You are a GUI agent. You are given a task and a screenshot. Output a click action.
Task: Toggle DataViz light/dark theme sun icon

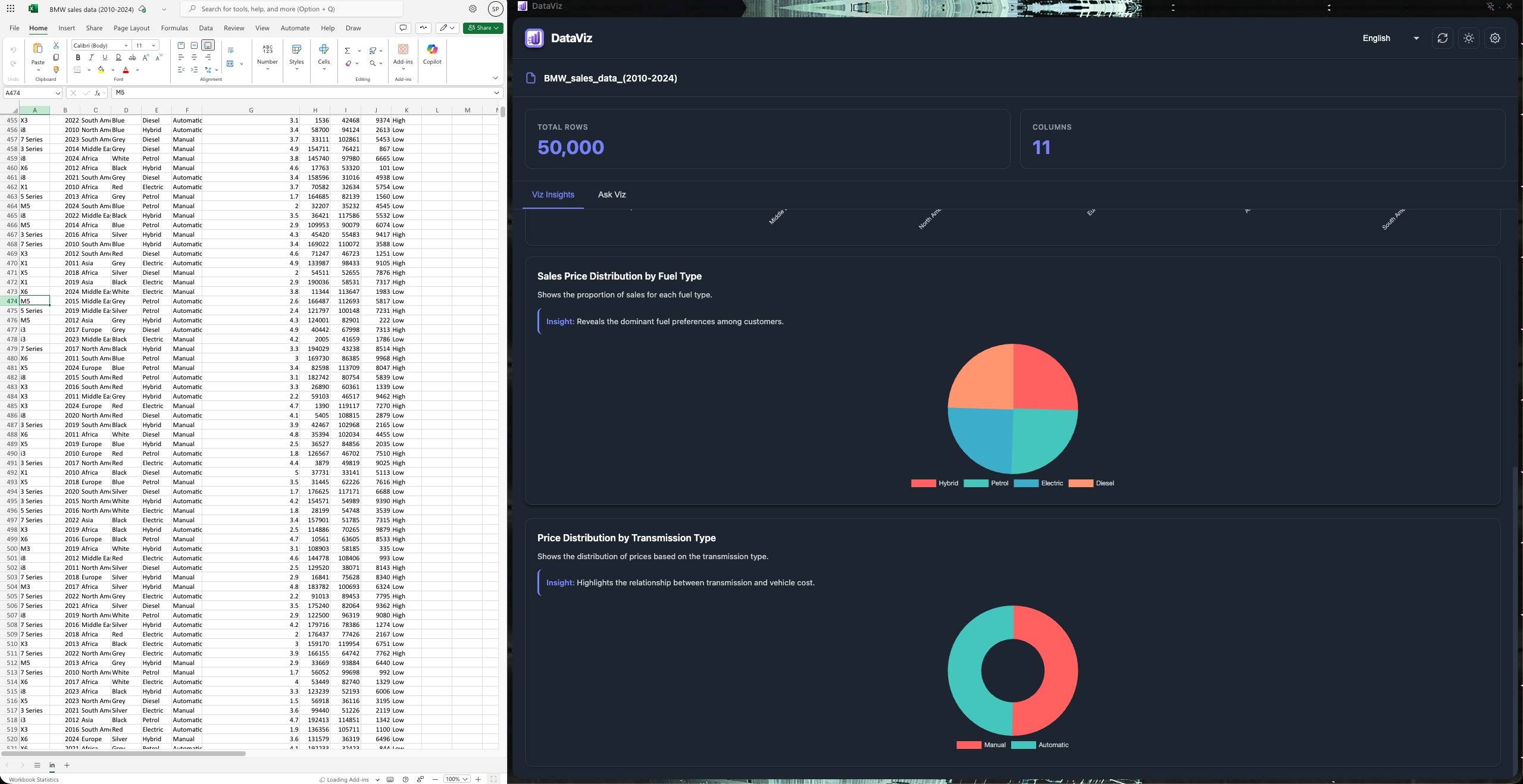click(1468, 38)
